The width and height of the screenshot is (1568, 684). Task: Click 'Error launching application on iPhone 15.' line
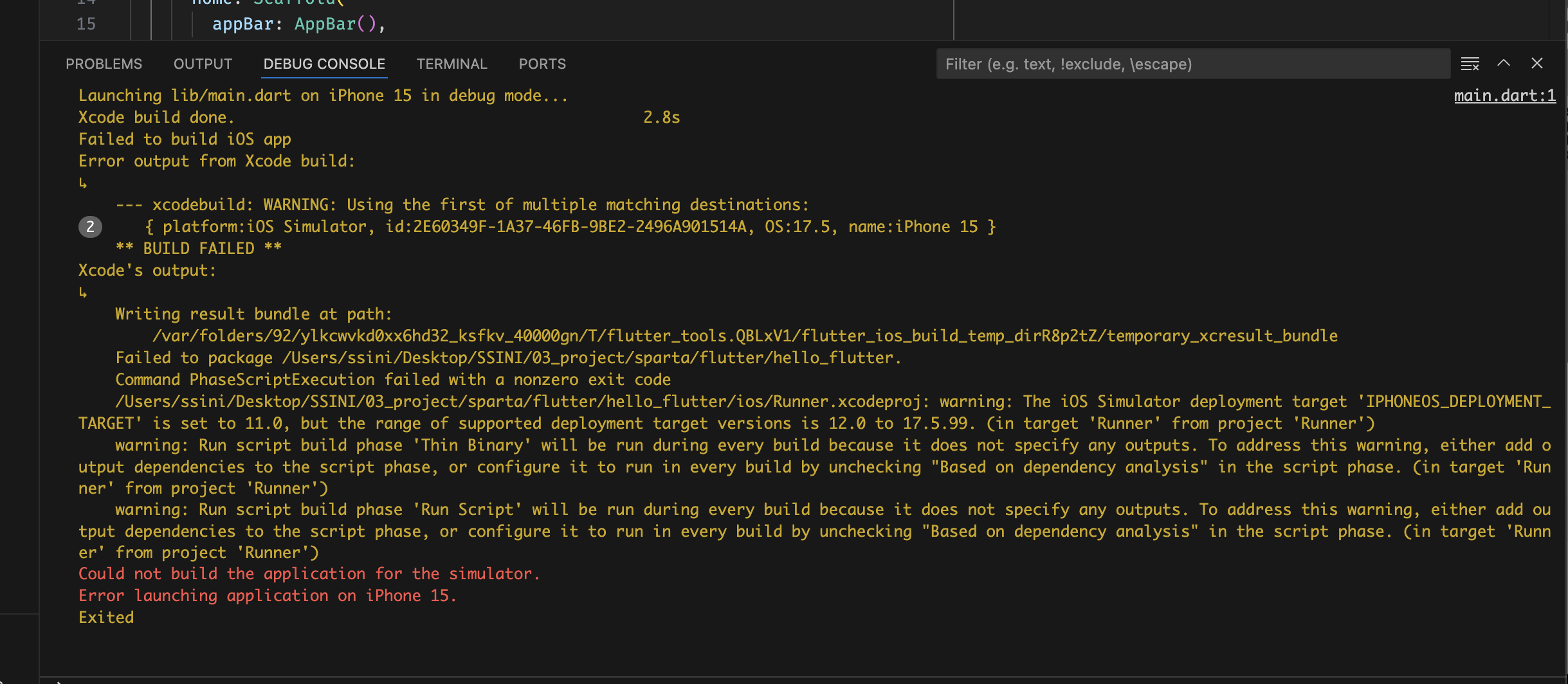click(x=267, y=595)
